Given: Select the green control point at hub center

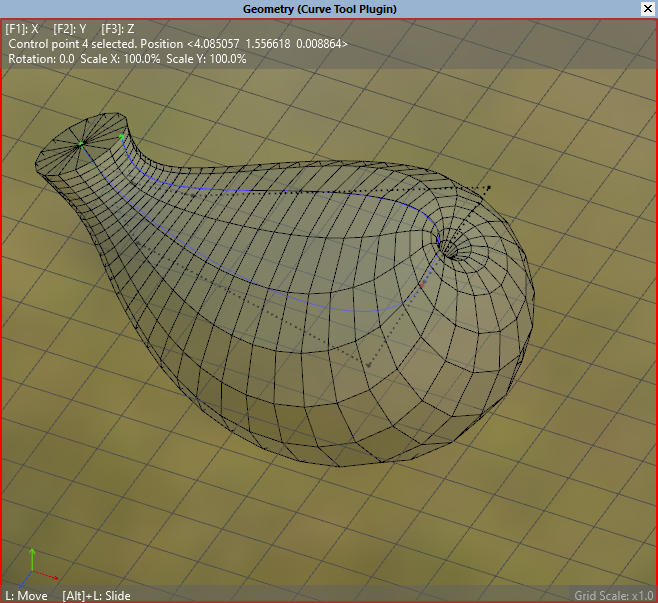Looking at the screenshot, I should (x=81, y=144).
